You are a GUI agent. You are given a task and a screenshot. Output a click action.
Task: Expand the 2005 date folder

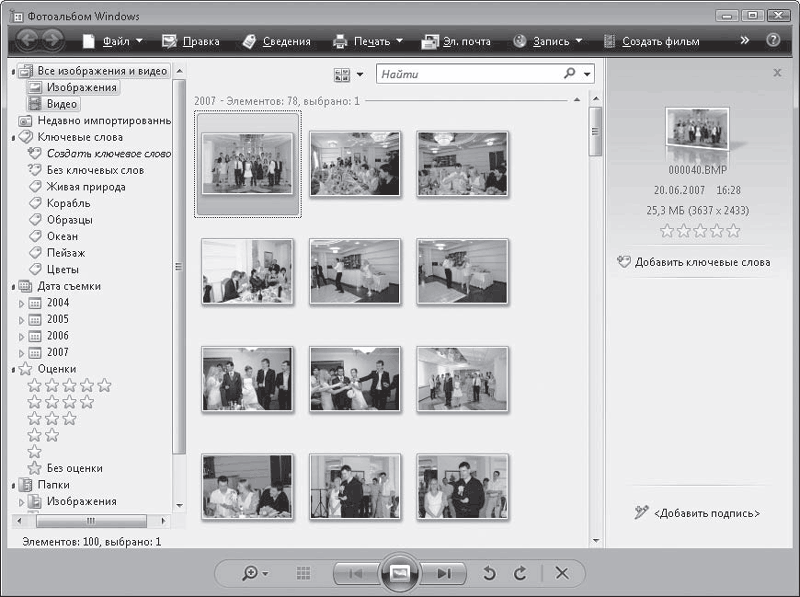coord(22,320)
